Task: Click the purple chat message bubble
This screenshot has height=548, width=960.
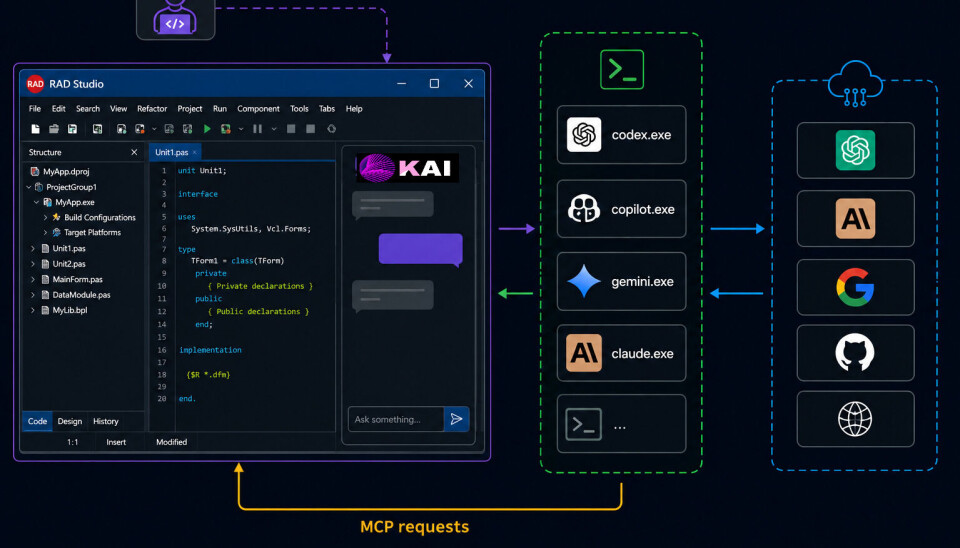Action: 421,249
